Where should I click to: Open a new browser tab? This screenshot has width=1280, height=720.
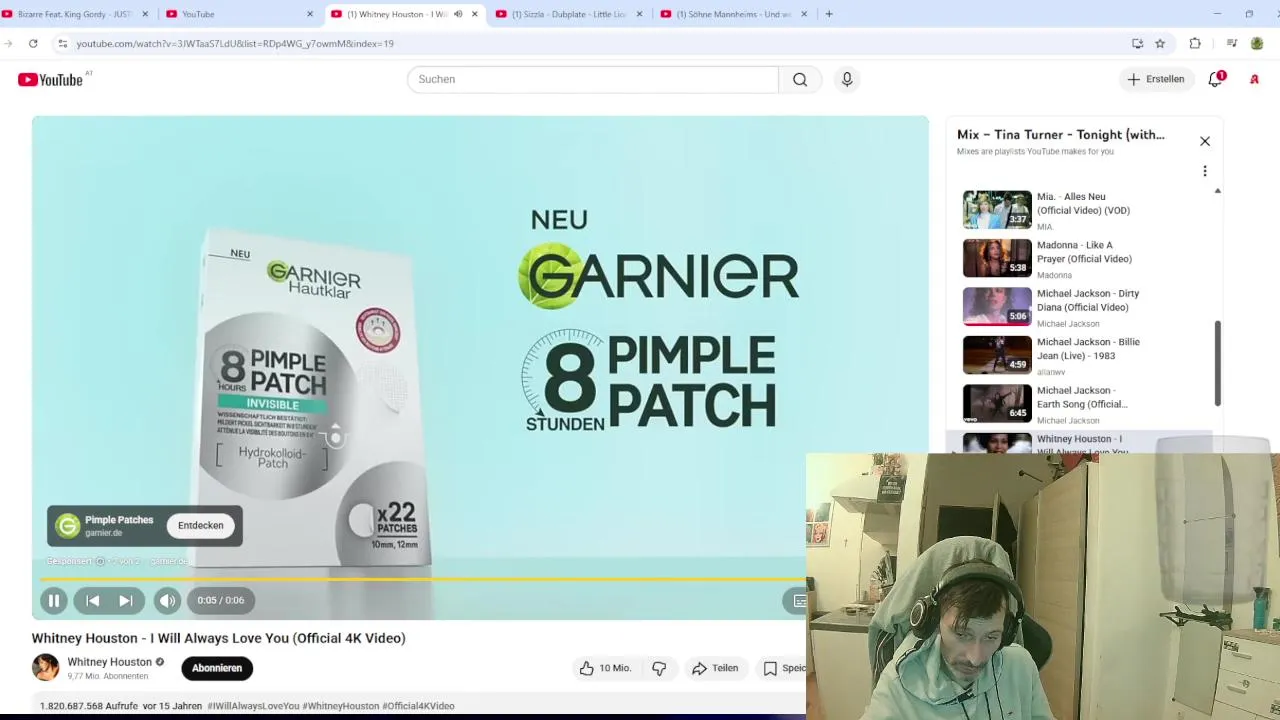click(x=829, y=14)
